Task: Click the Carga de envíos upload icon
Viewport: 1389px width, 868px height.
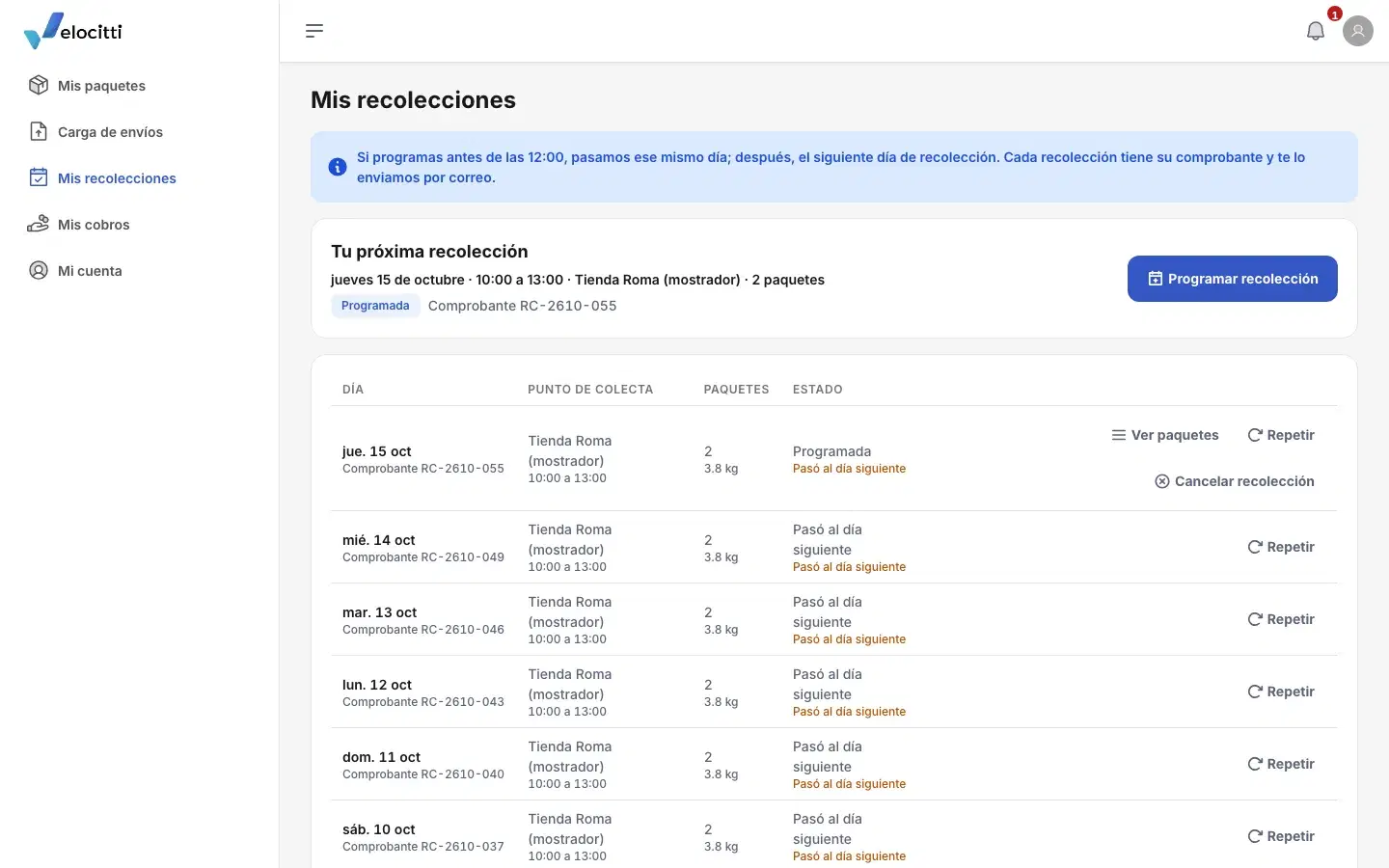Action: click(x=39, y=131)
